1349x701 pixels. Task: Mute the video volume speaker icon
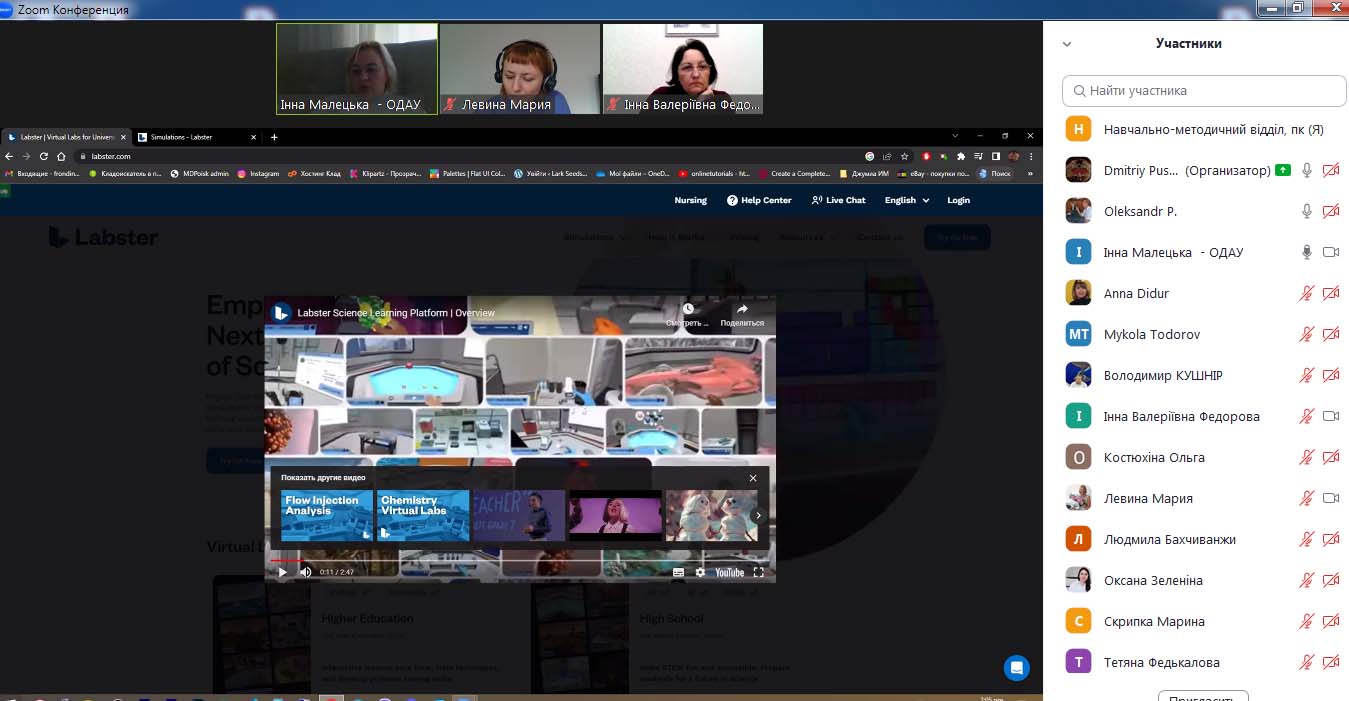pos(305,572)
